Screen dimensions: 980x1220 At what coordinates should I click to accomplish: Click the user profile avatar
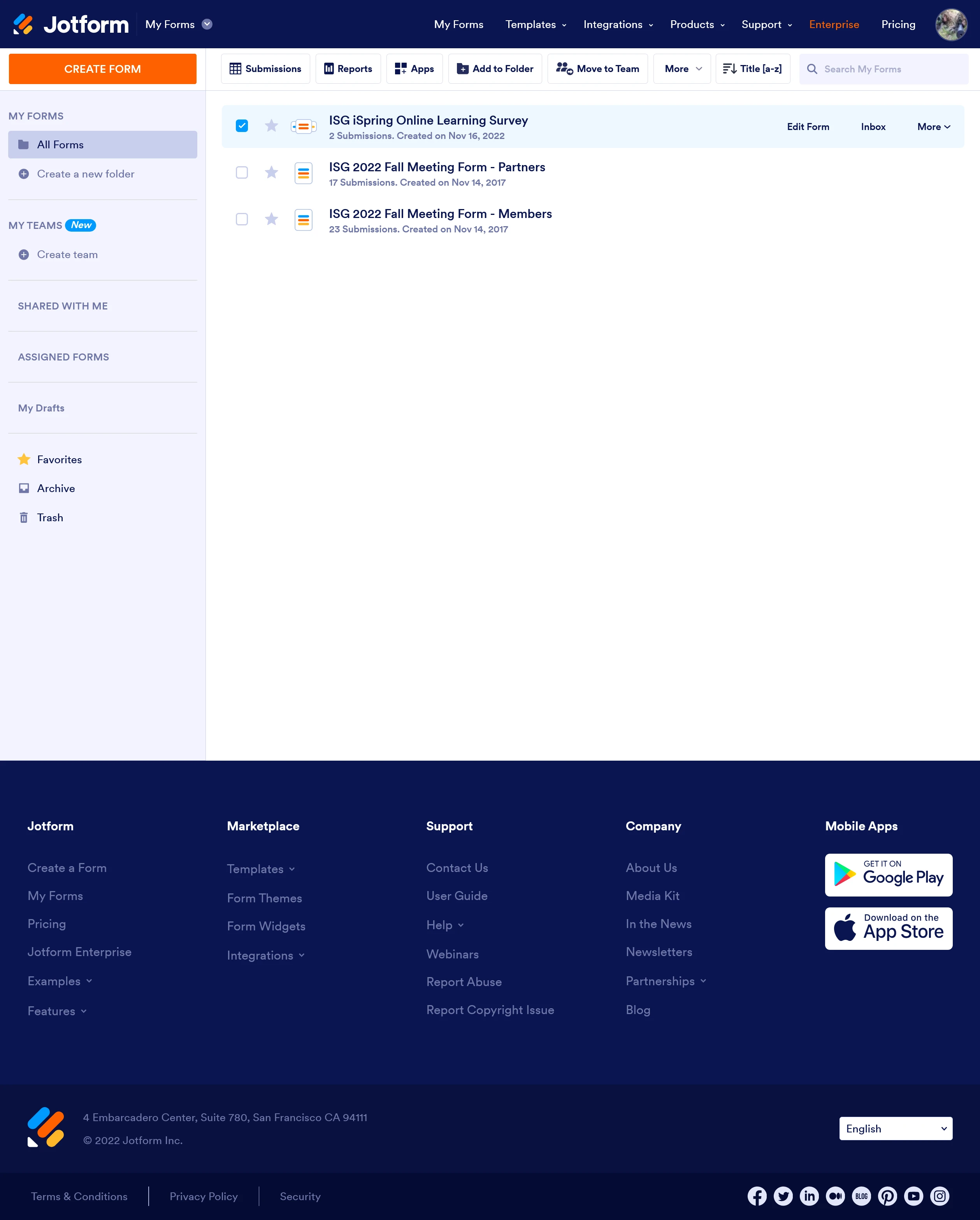pos(950,25)
